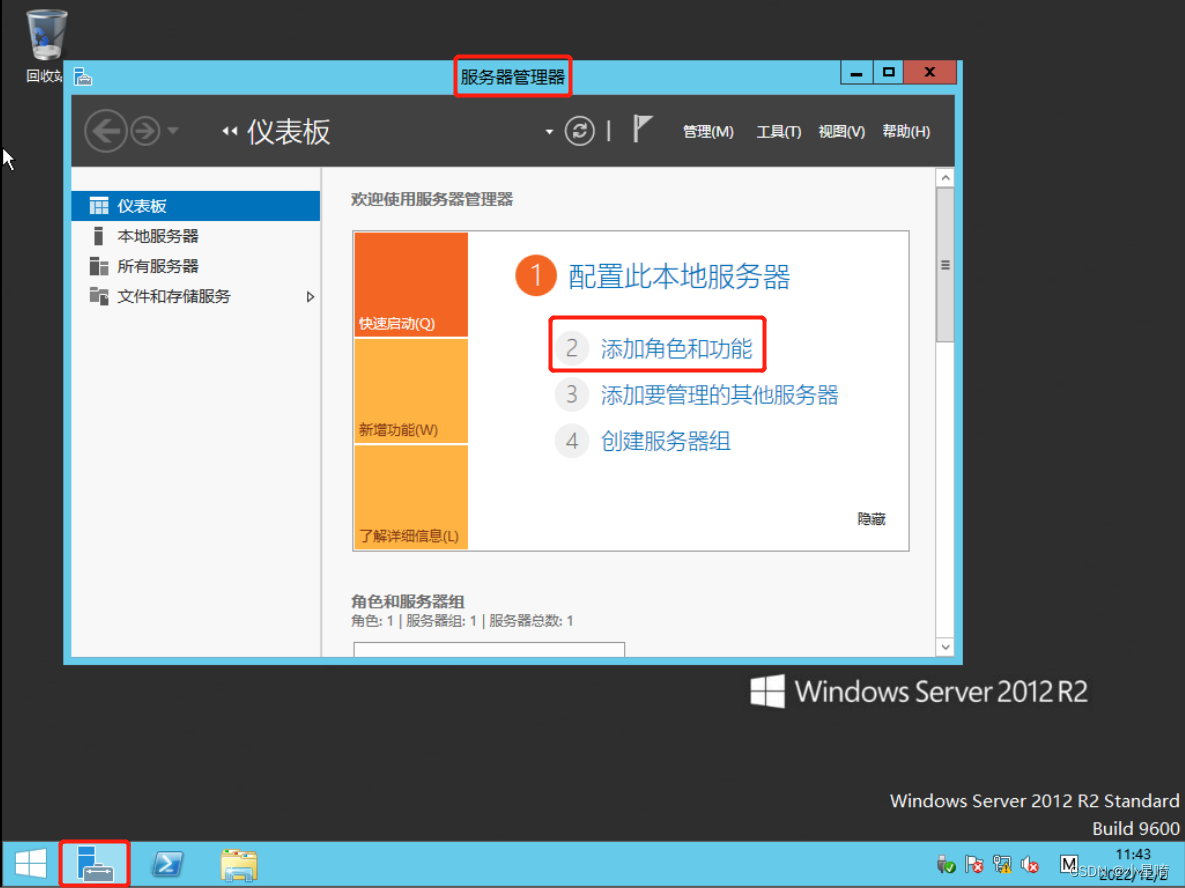
Task: Click the Action Center flag tray icon
Action: click(975, 864)
